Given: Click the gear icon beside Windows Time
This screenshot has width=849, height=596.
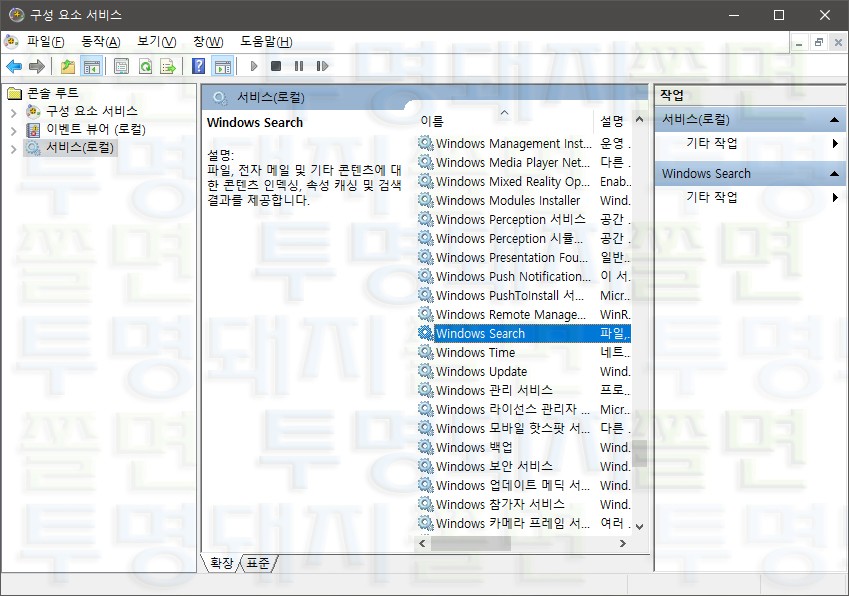Looking at the screenshot, I should [426, 352].
